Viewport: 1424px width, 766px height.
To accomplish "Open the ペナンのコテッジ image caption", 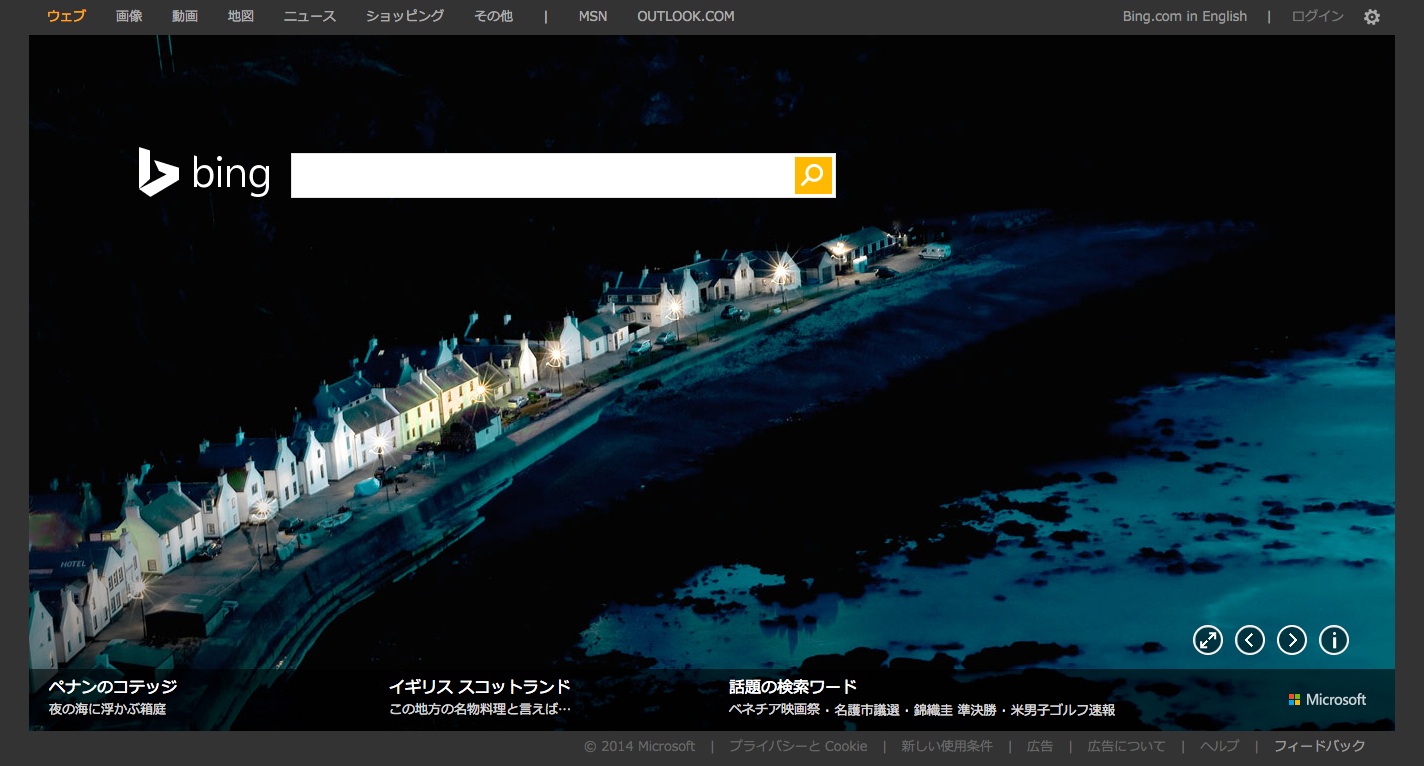I will coord(113,687).
